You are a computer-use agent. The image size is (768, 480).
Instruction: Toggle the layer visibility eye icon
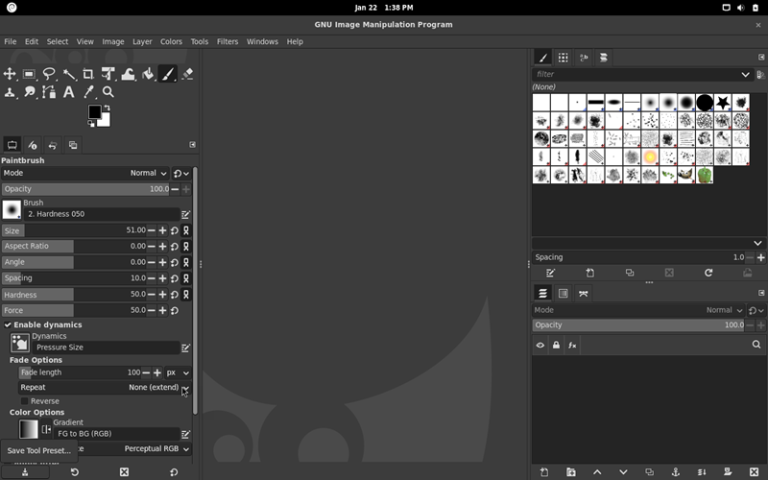540,345
